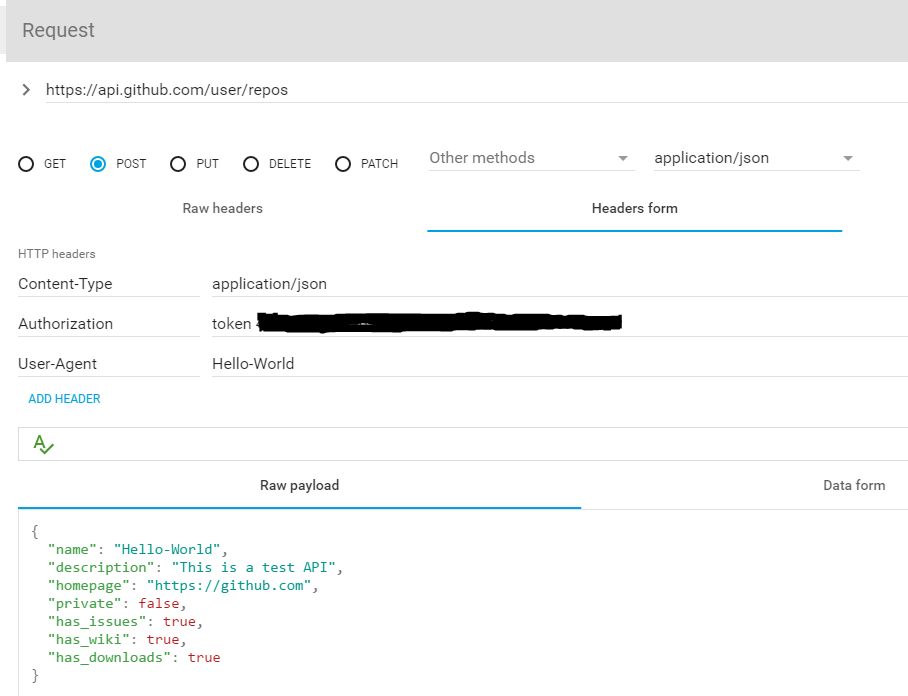
Task: Click the Content-Type header name field
Action: coord(108,284)
